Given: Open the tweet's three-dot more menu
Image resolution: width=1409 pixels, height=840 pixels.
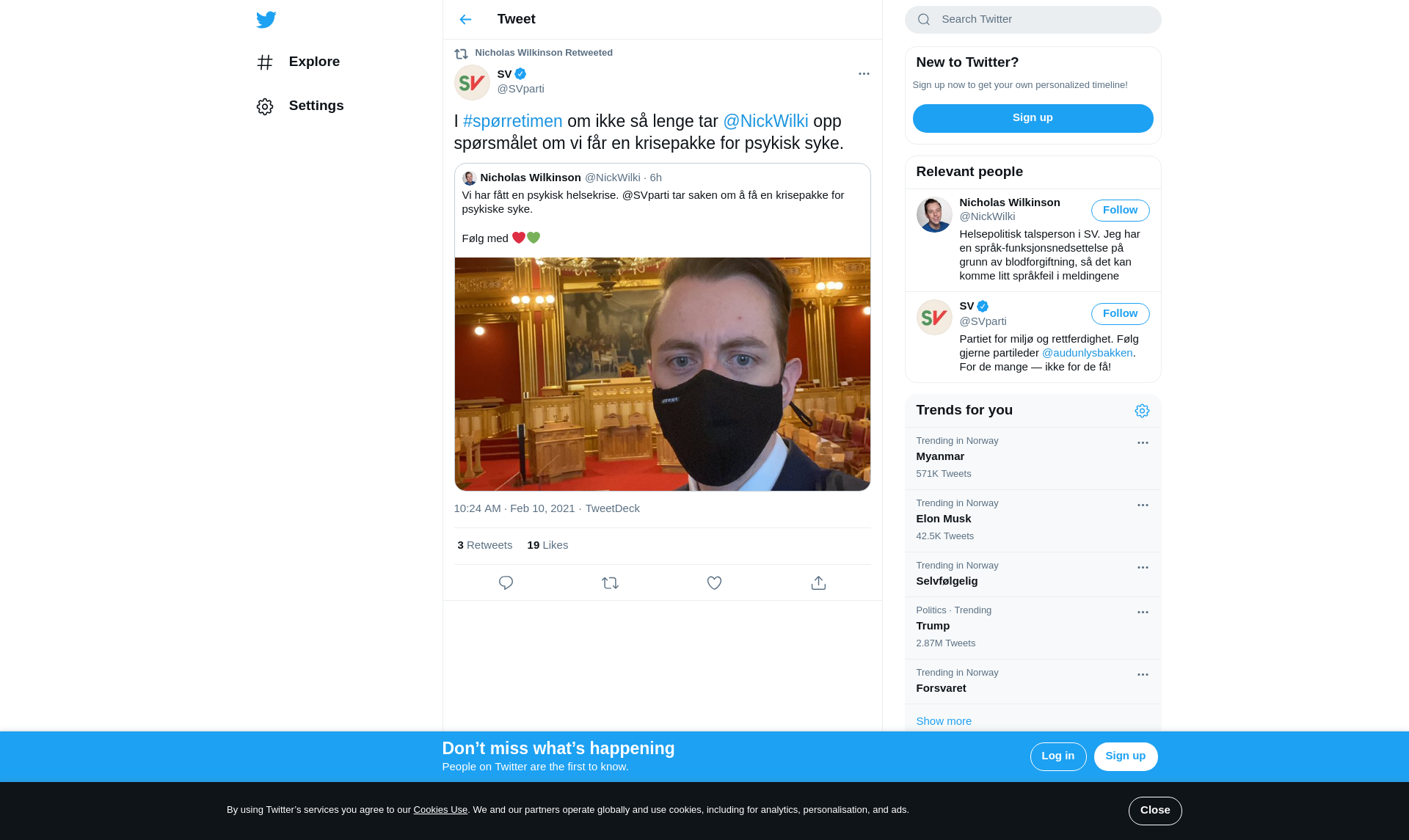Looking at the screenshot, I should point(864,73).
